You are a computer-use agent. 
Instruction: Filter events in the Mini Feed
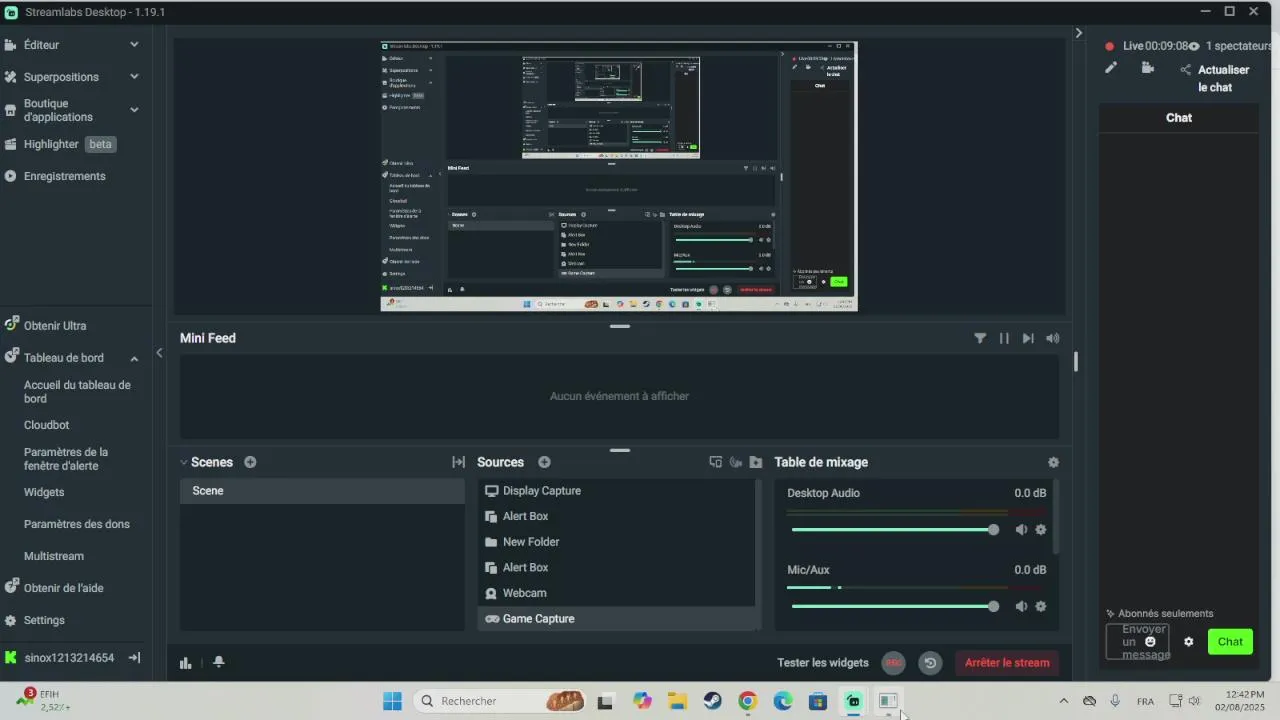[x=980, y=338]
